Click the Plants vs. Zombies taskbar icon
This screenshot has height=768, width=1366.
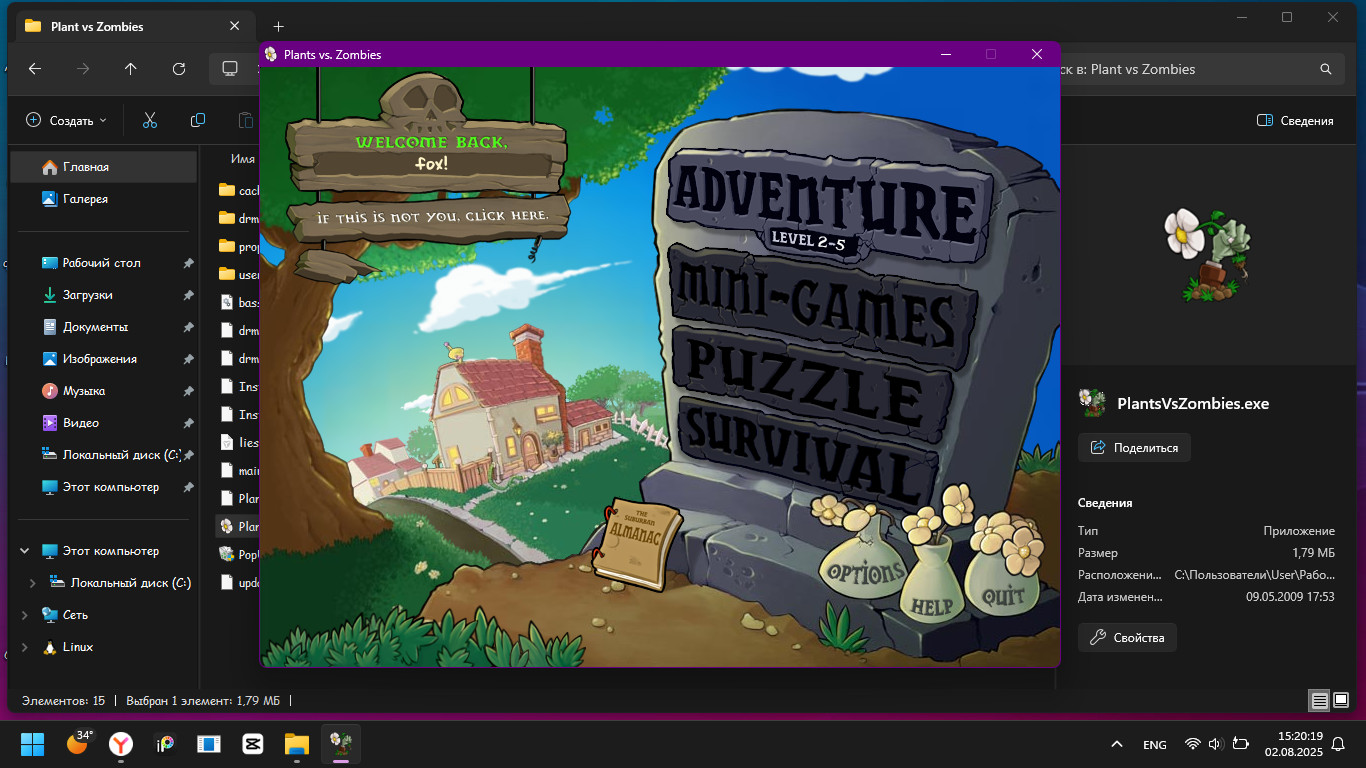coord(341,744)
